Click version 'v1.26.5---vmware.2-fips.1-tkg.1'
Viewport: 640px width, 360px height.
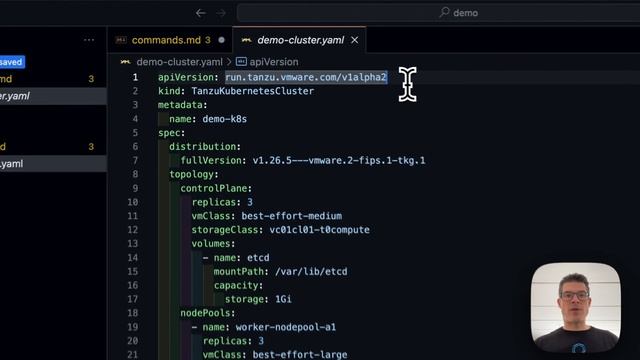[339, 160]
